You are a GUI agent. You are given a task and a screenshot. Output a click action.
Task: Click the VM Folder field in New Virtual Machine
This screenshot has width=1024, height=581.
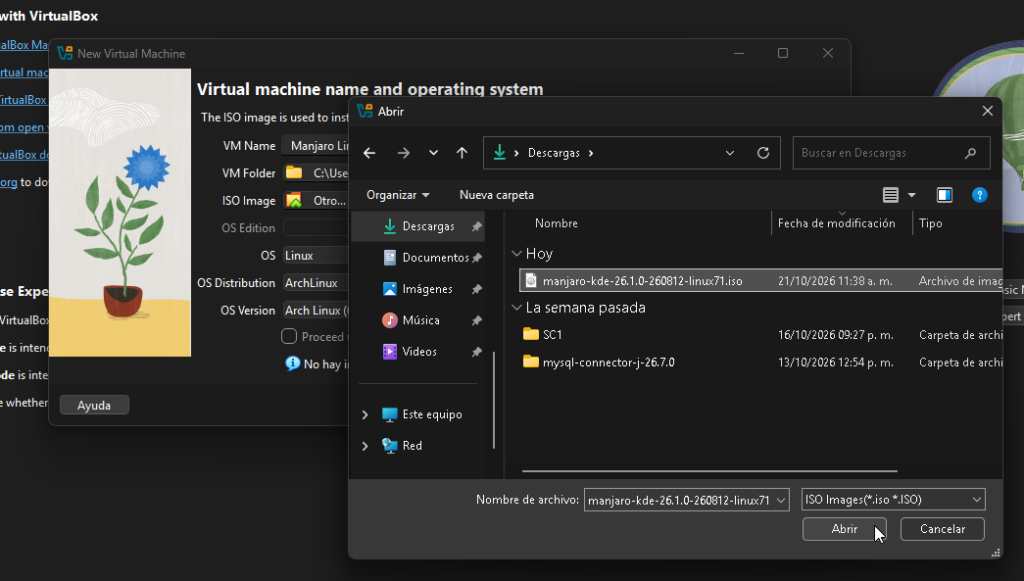point(315,173)
